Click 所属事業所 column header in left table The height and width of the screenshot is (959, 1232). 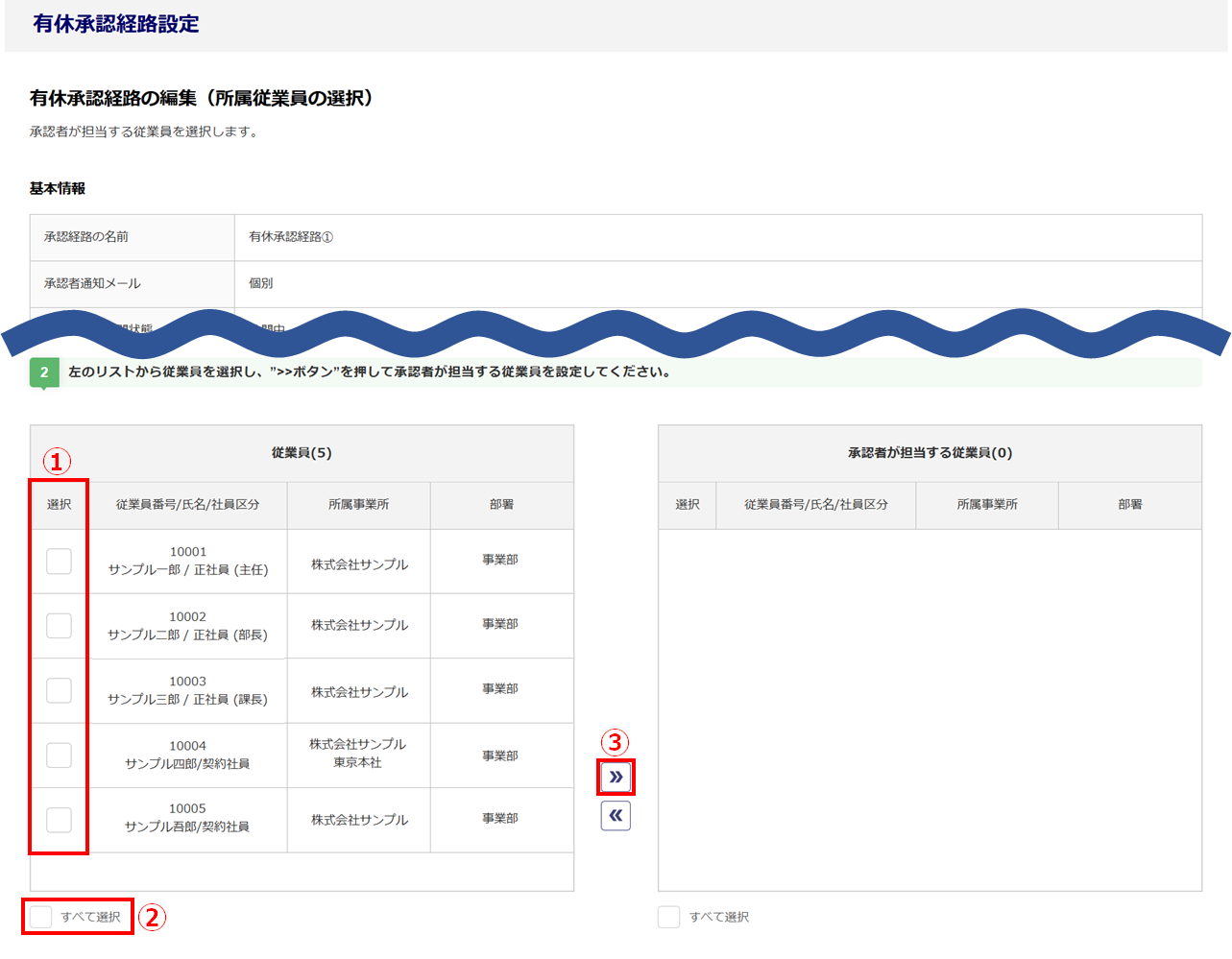click(358, 505)
